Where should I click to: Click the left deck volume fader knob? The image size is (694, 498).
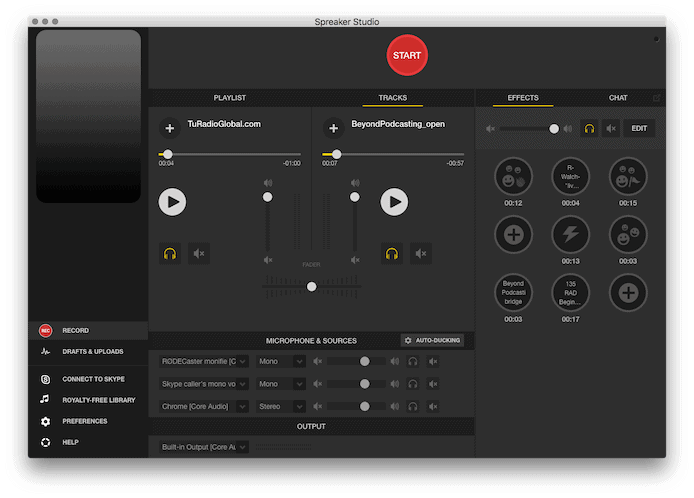tap(267, 197)
